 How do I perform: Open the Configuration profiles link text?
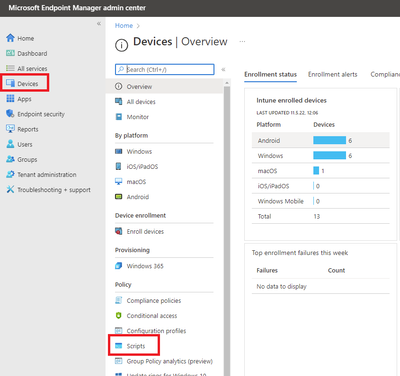pyautogui.click(x=156, y=331)
